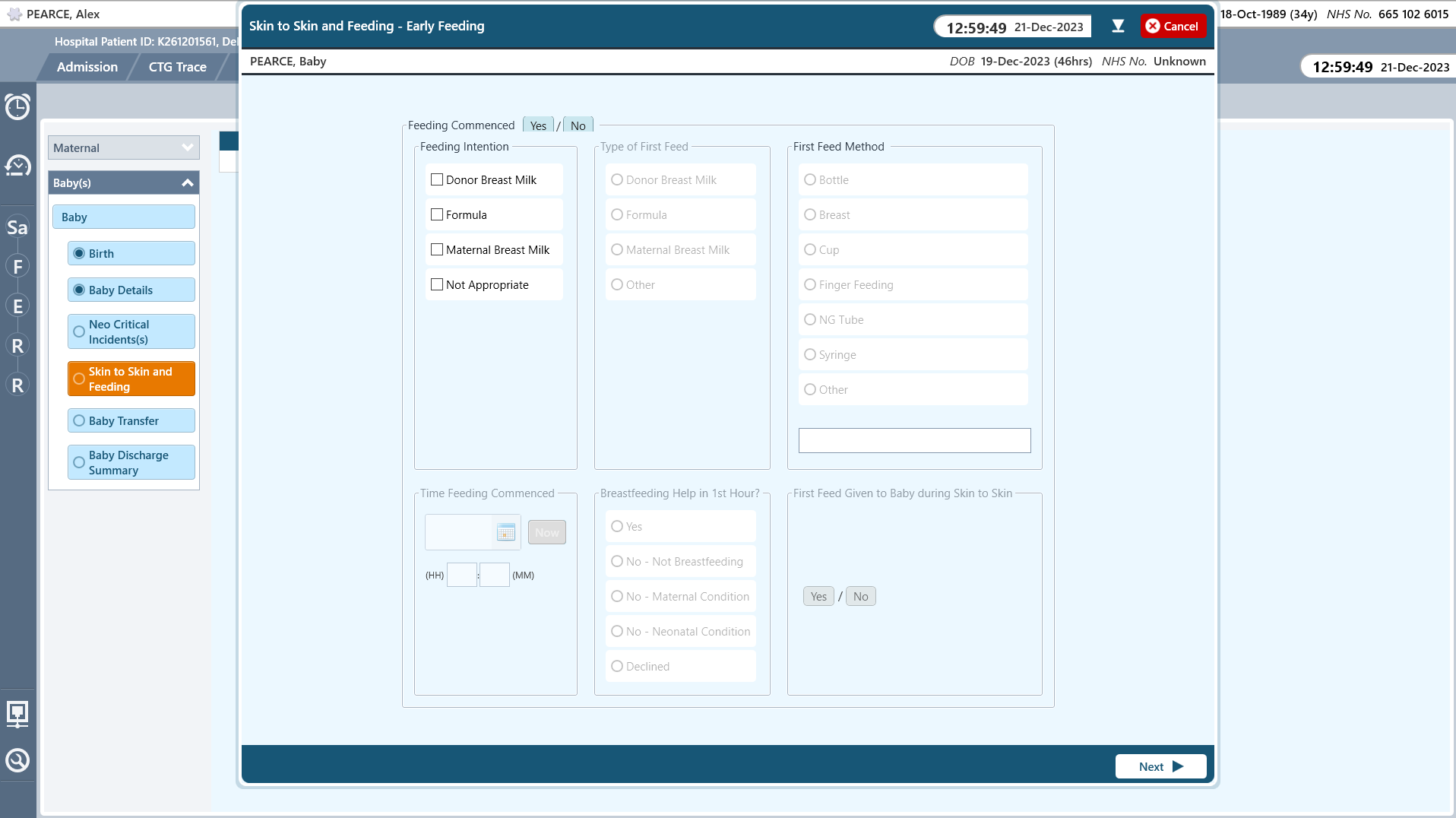Choose No for first feed during skin to skin
Image resolution: width=1456 pixels, height=818 pixels.
pyautogui.click(x=860, y=596)
